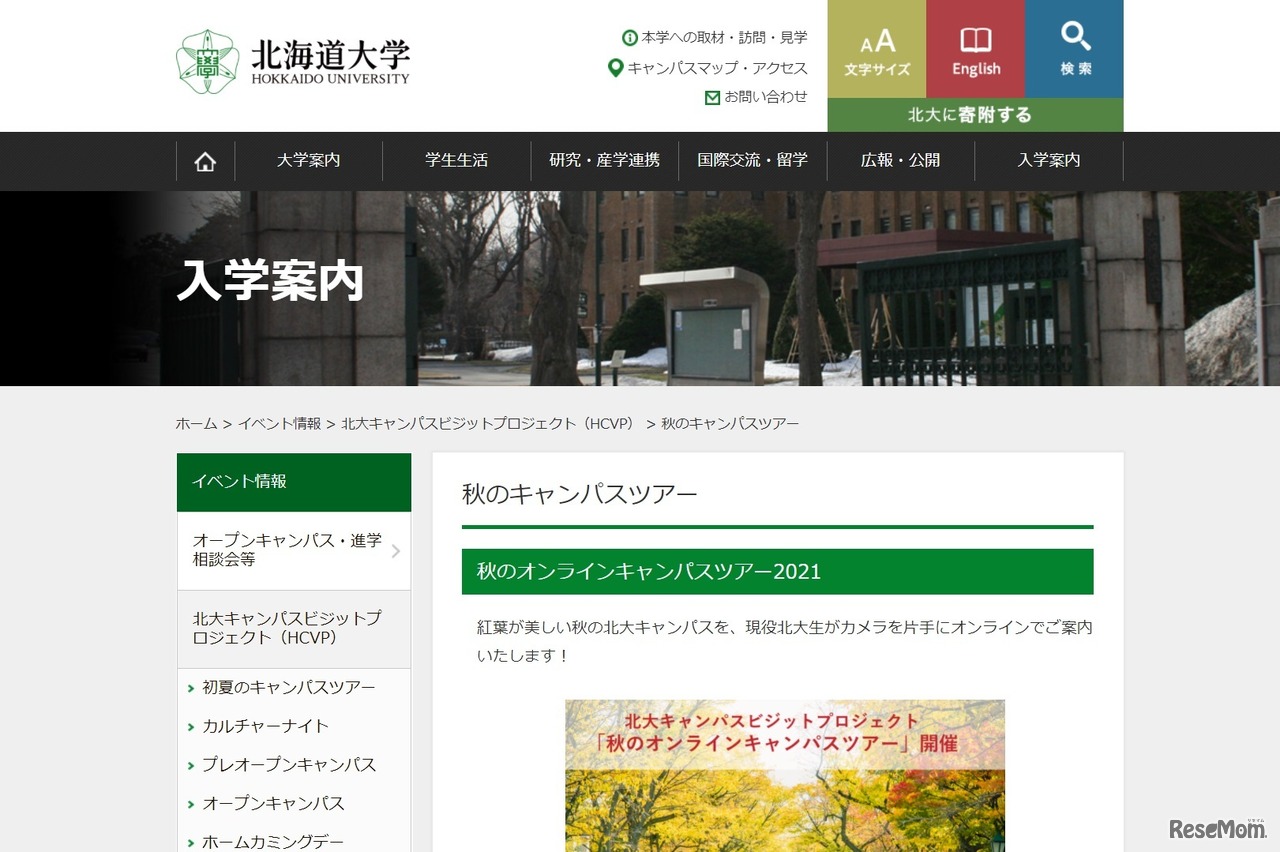Click the English book icon
Viewport: 1280px width, 852px height.
click(x=975, y=40)
